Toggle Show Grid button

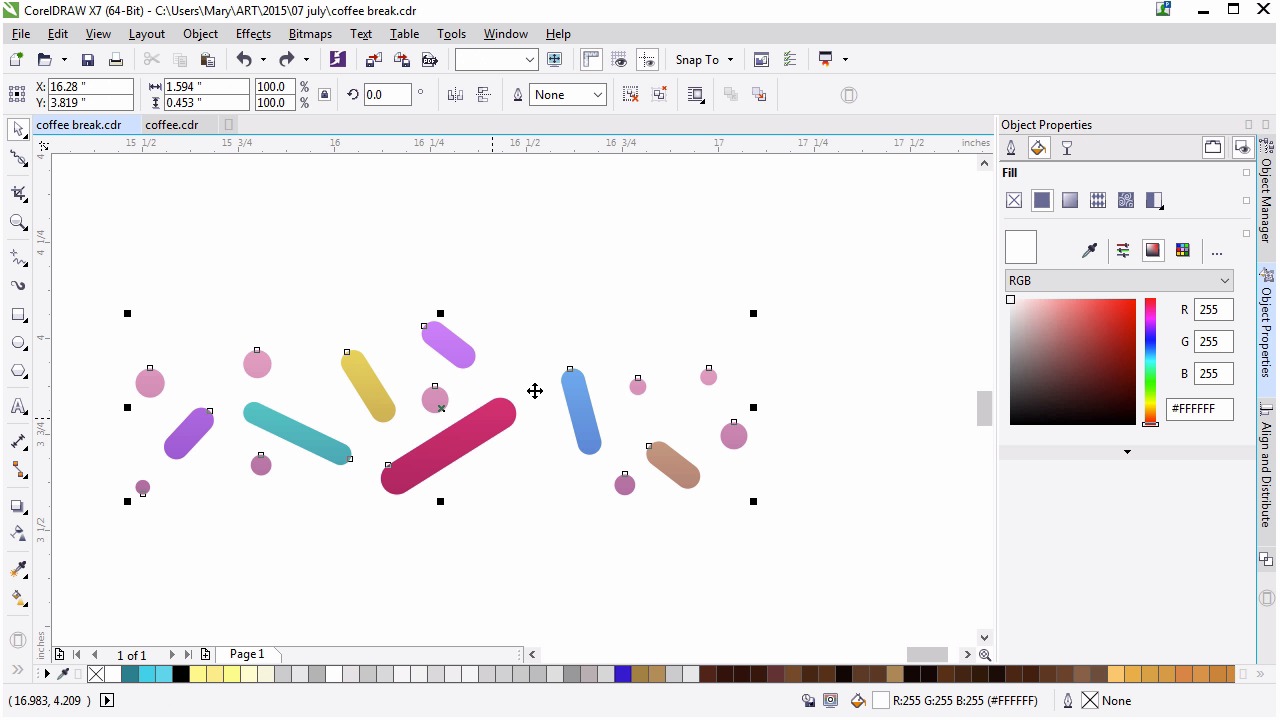619,60
